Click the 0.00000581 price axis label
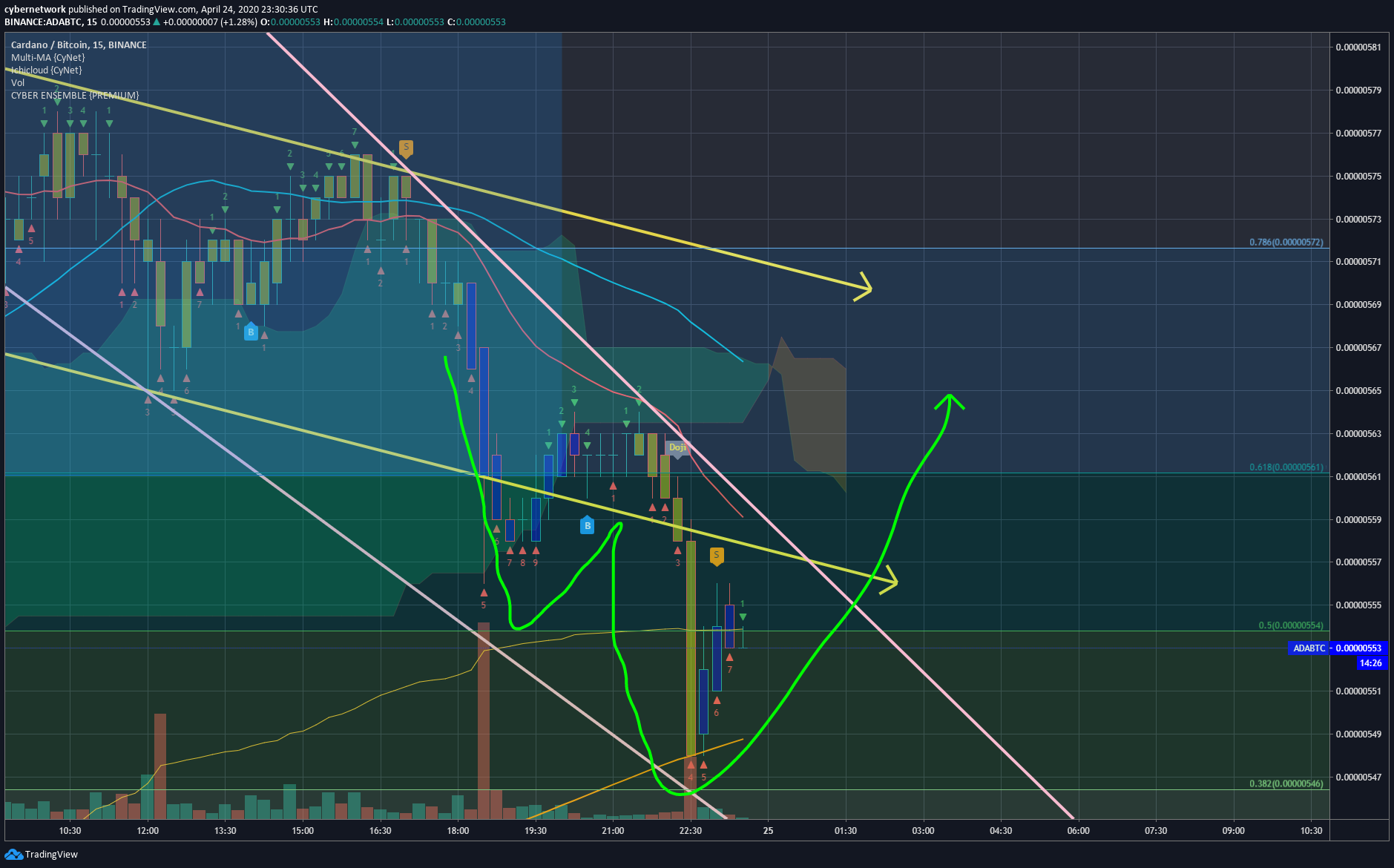1394x868 pixels. (1358, 47)
